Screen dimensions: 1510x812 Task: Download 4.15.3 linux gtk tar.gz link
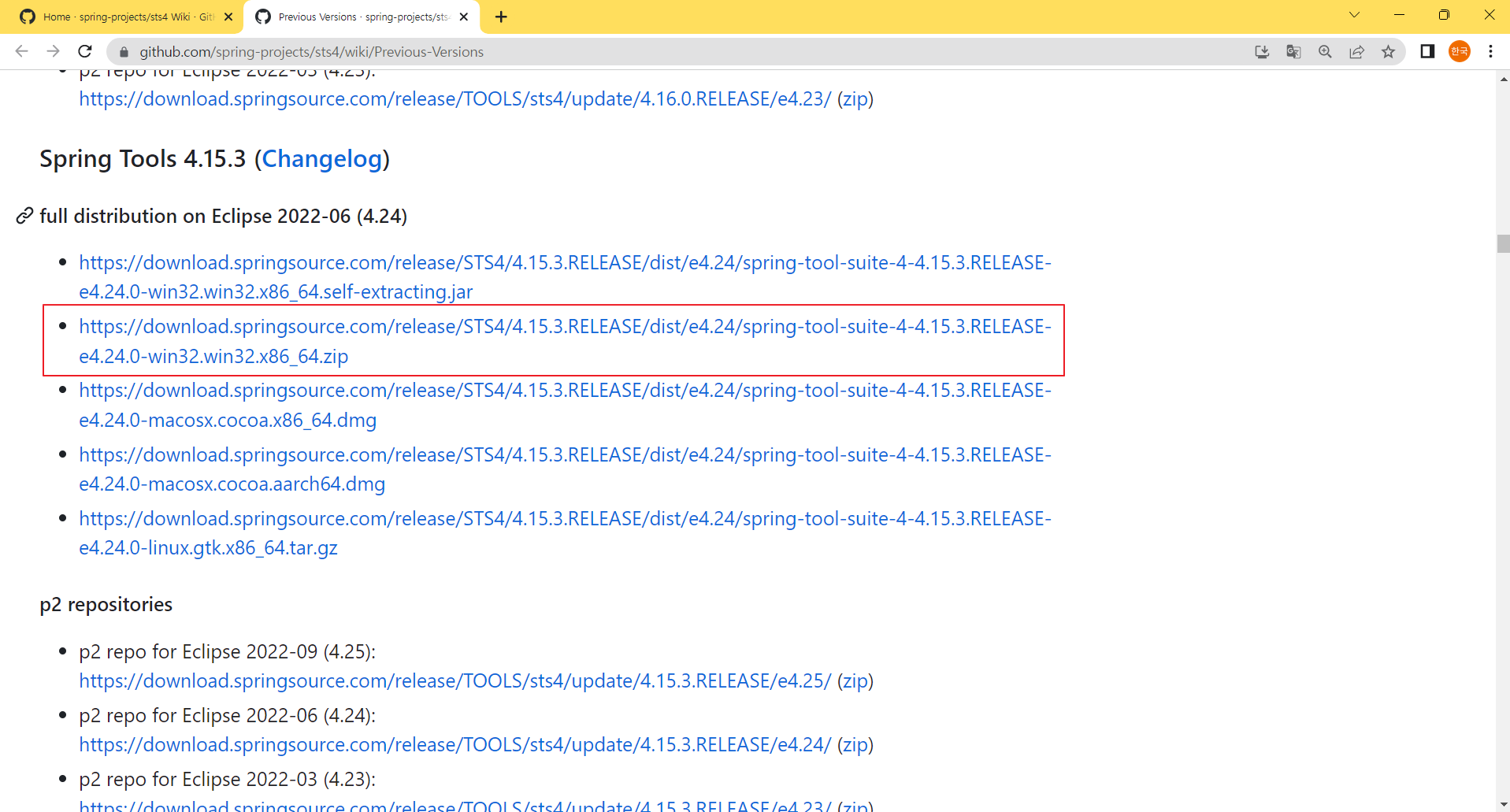pos(565,533)
